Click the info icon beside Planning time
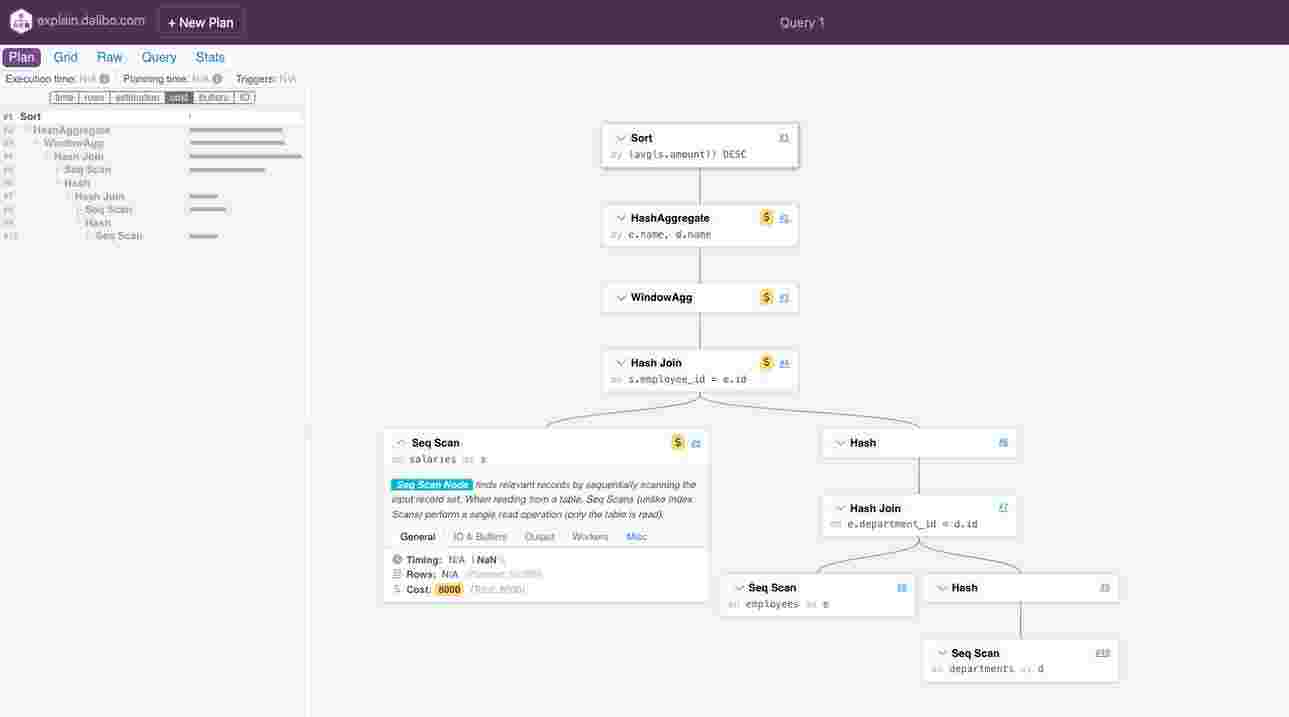This screenshot has width=1289, height=717. (217, 79)
